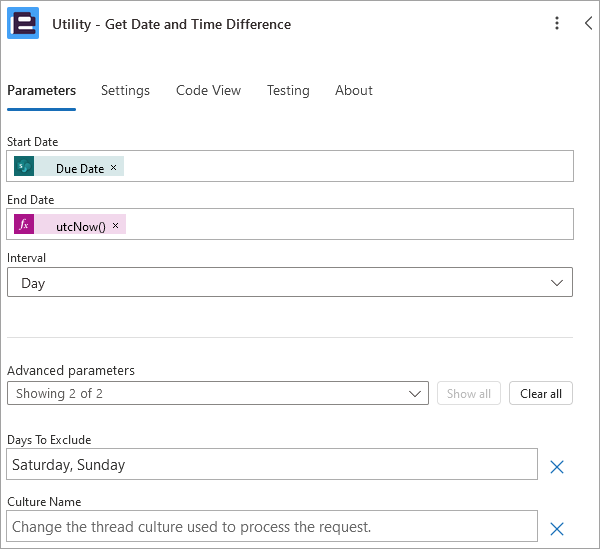
Task: Click the Show all button
Action: [x=469, y=393]
